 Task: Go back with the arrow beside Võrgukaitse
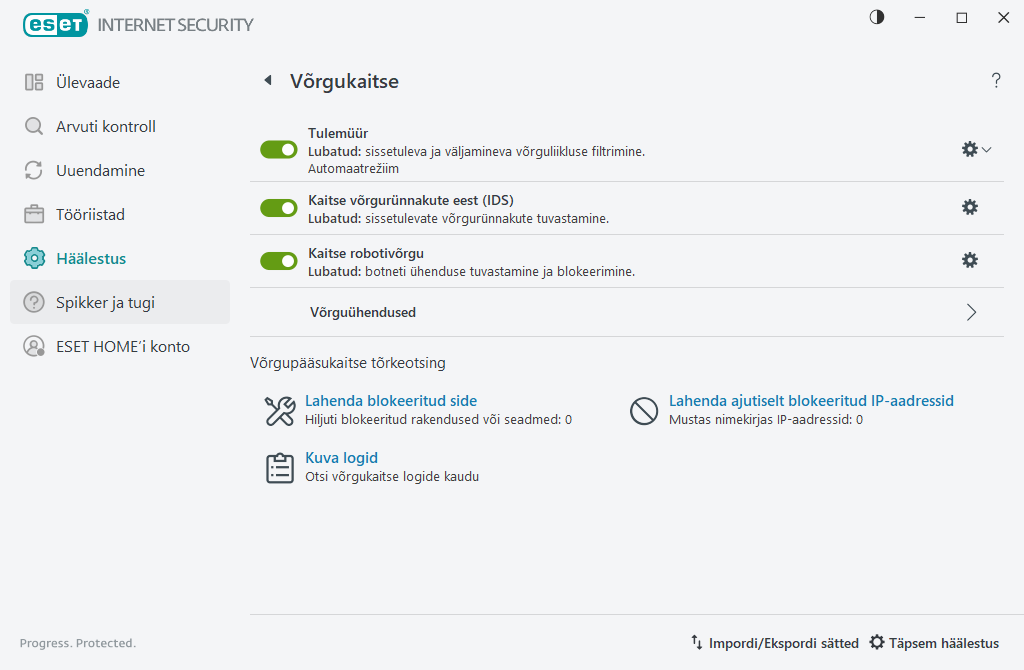(x=268, y=80)
